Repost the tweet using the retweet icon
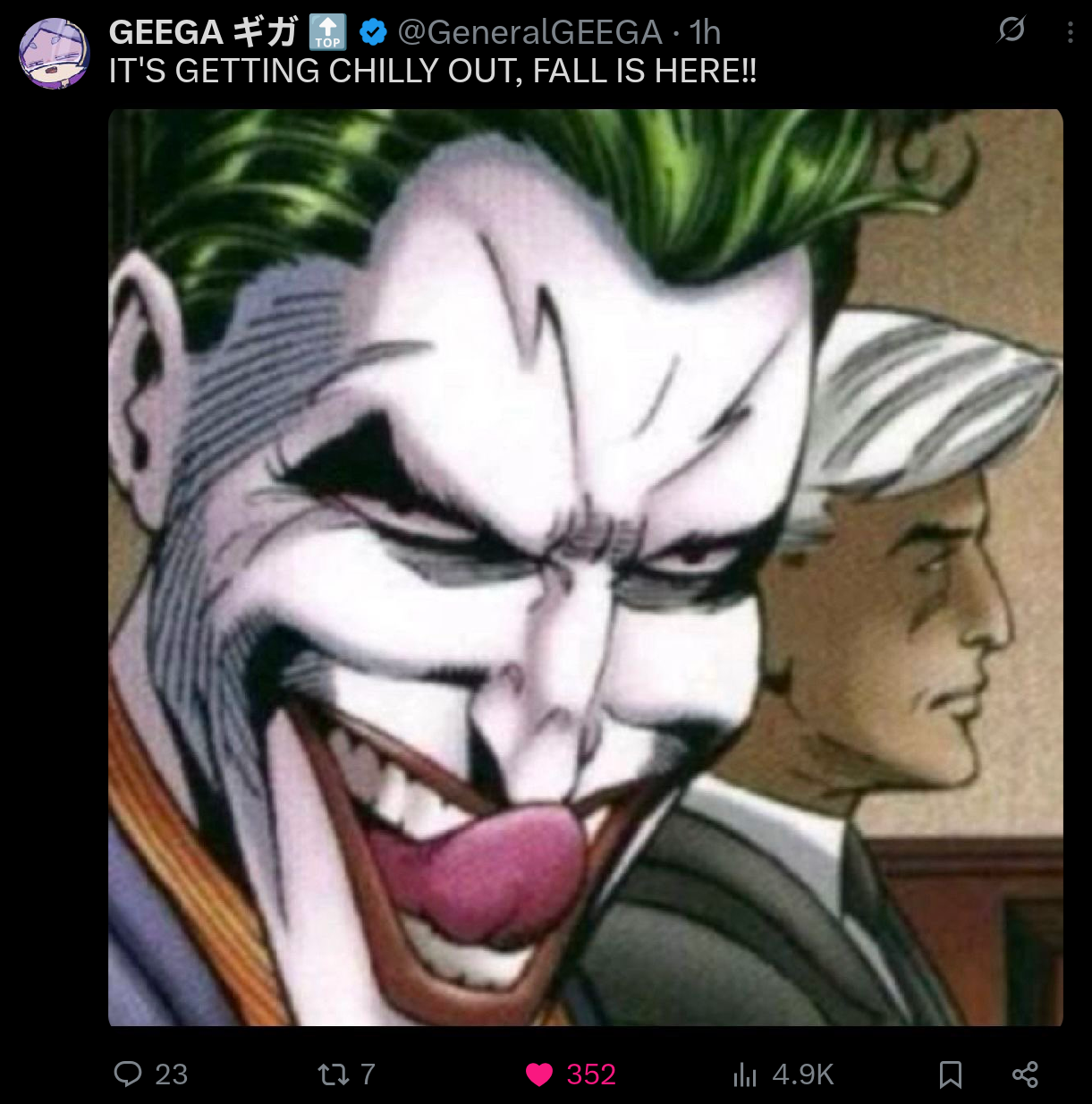This screenshot has width=1092, height=1104. tap(334, 1074)
